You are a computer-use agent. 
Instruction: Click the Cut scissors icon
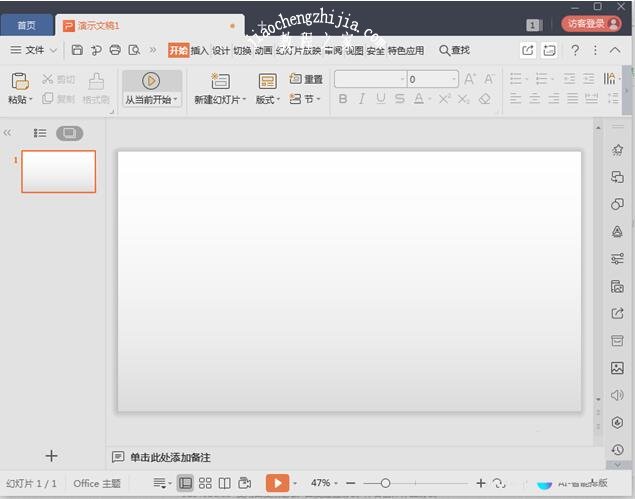[47, 79]
